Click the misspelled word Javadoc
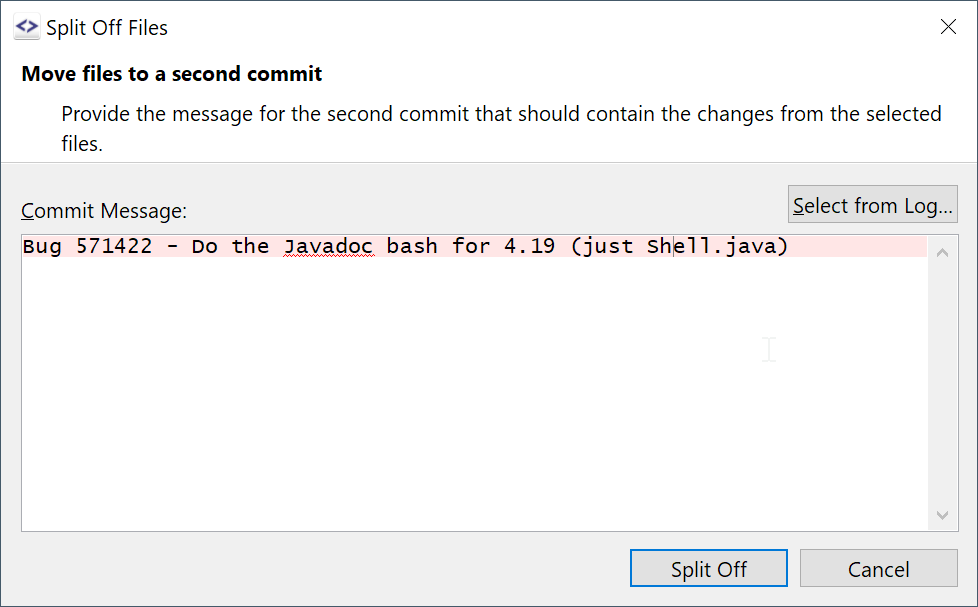The width and height of the screenshot is (978, 607). pyautogui.click(x=328, y=246)
